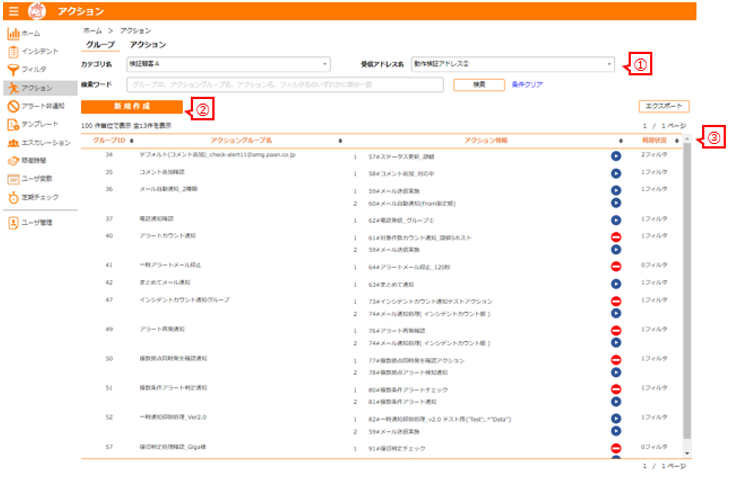The width and height of the screenshot is (732, 478).
Task: Click the table scrollbar up arrow
Action: click(687, 139)
